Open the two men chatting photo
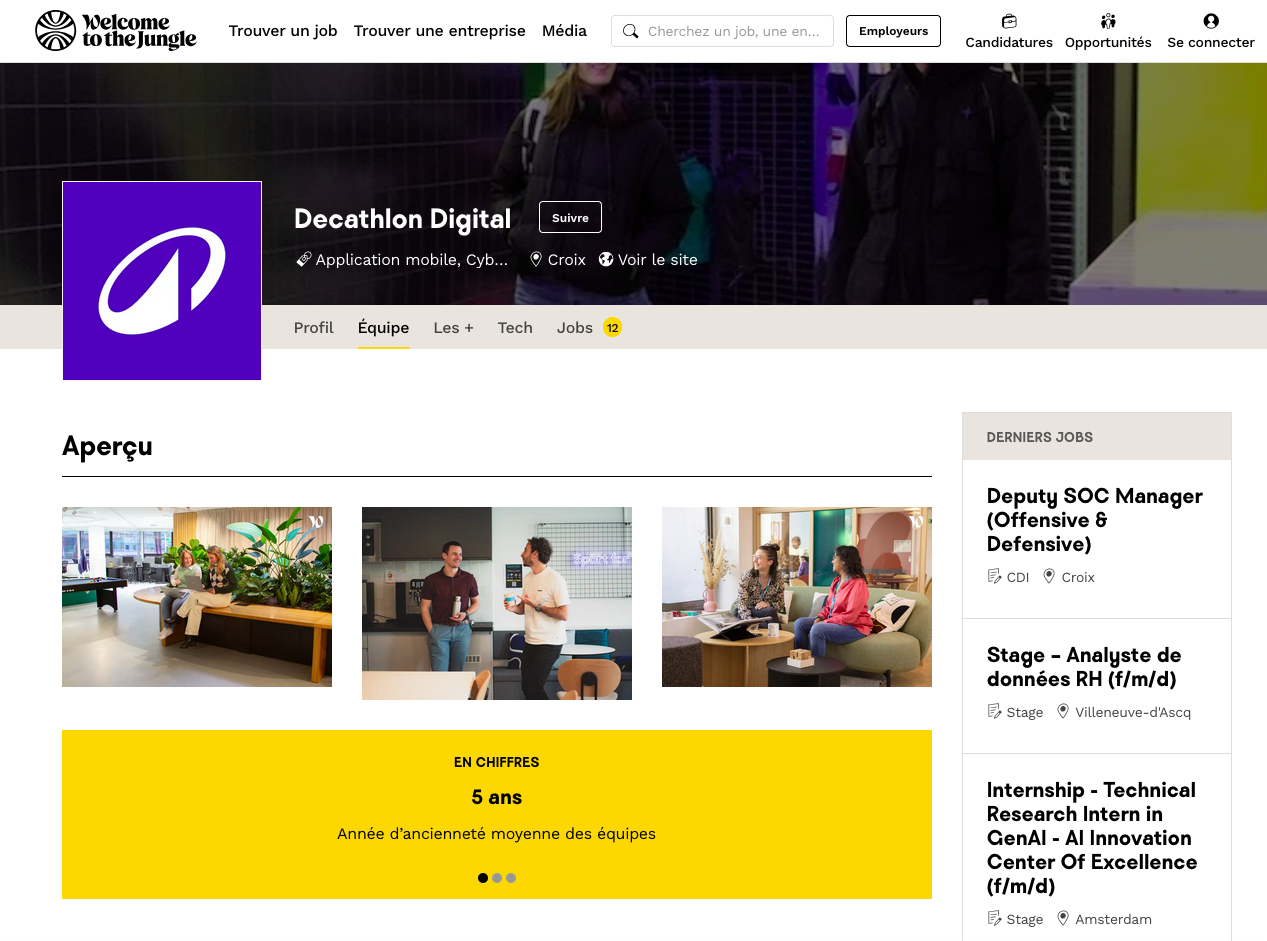The width and height of the screenshot is (1267, 941). tap(497, 603)
